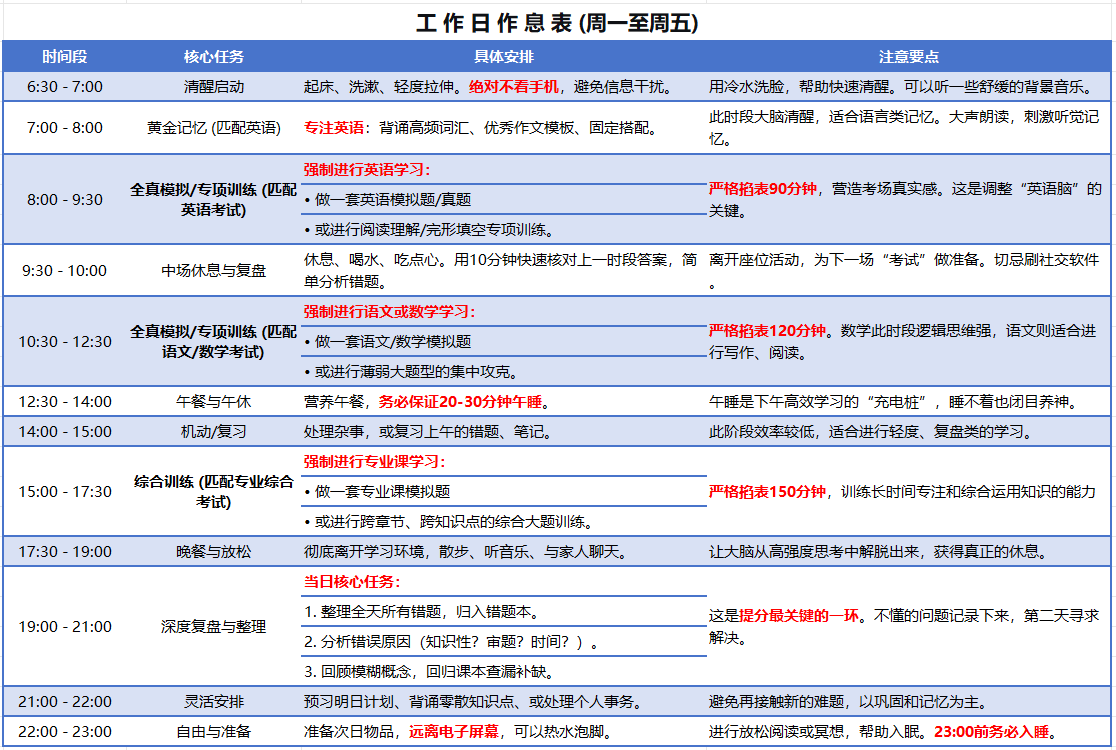The width and height of the screenshot is (1116, 750).
Task: Select the '核心任务' header cell
Action: tap(214, 57)
